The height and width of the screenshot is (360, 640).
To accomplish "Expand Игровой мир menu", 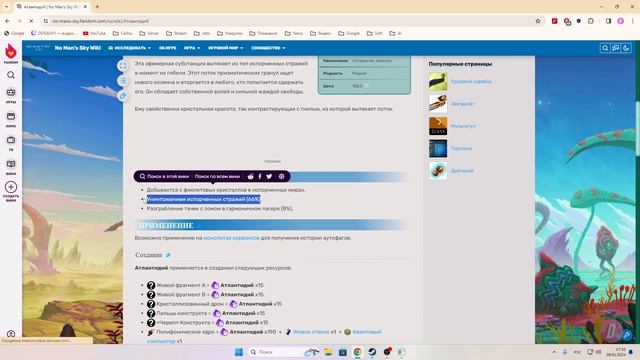I will pos(226,48).
